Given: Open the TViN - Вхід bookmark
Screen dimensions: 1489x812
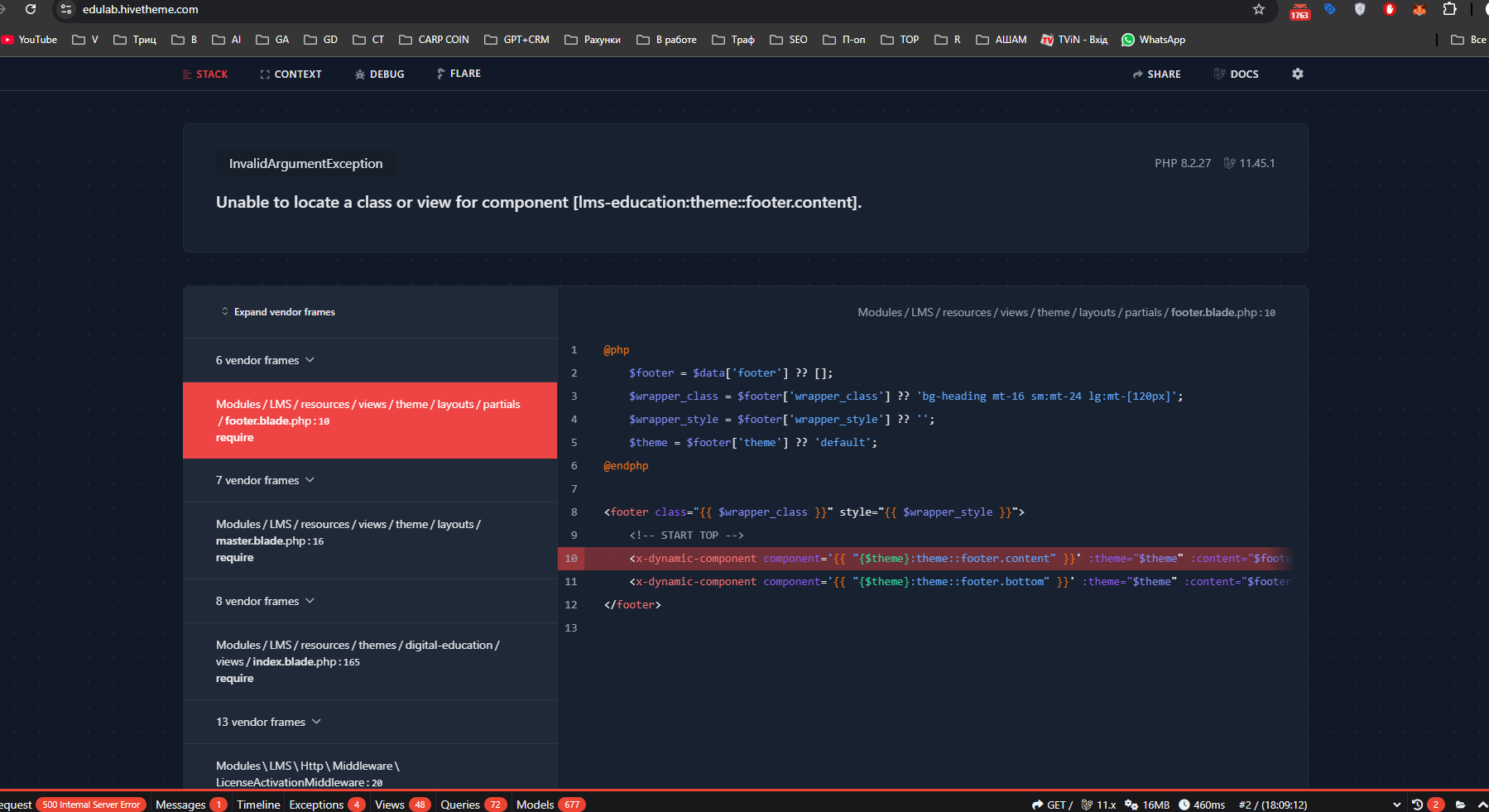Looking at the screenshot, I should 1074,40.
